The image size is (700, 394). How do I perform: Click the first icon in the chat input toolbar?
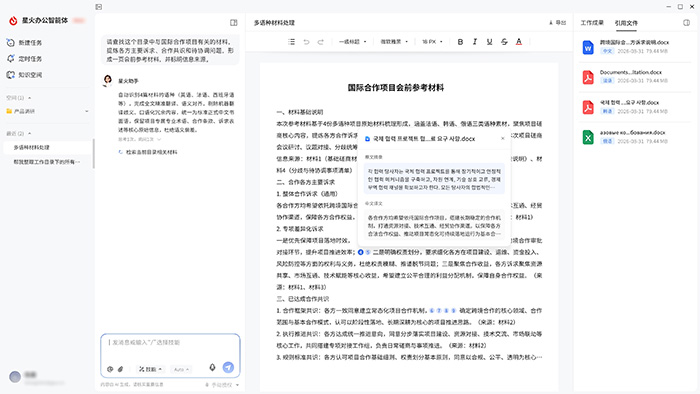(x=110, y=369)
